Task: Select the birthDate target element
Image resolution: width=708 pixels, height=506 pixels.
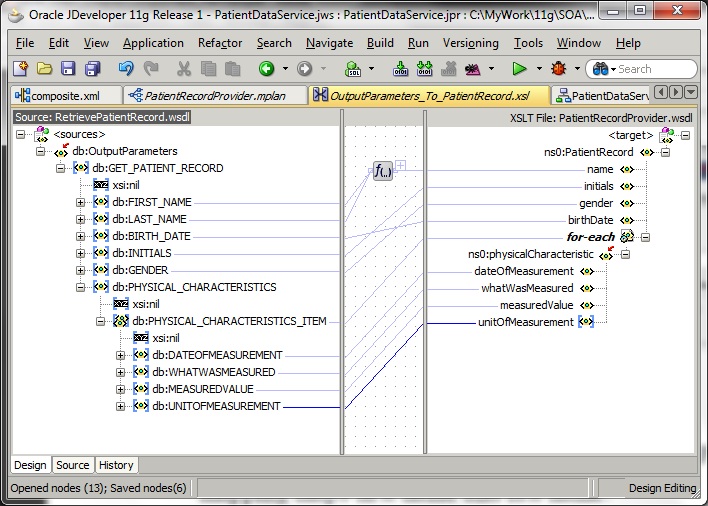Action: point(591,220)
